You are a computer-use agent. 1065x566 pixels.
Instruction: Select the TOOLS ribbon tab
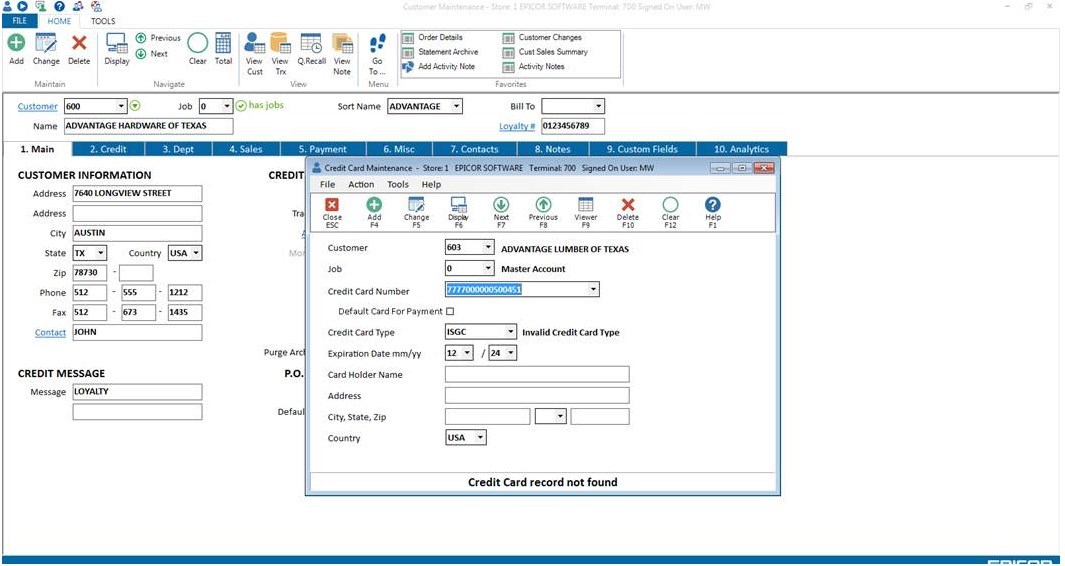coord(103,21)
